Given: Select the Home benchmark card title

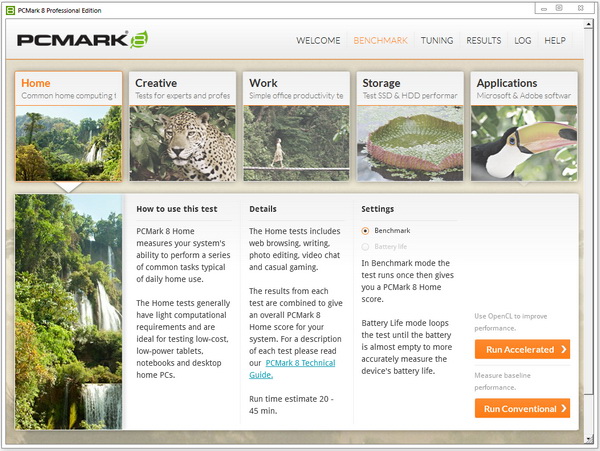Looking at the screenshot, I should click(x=36, y=83).
